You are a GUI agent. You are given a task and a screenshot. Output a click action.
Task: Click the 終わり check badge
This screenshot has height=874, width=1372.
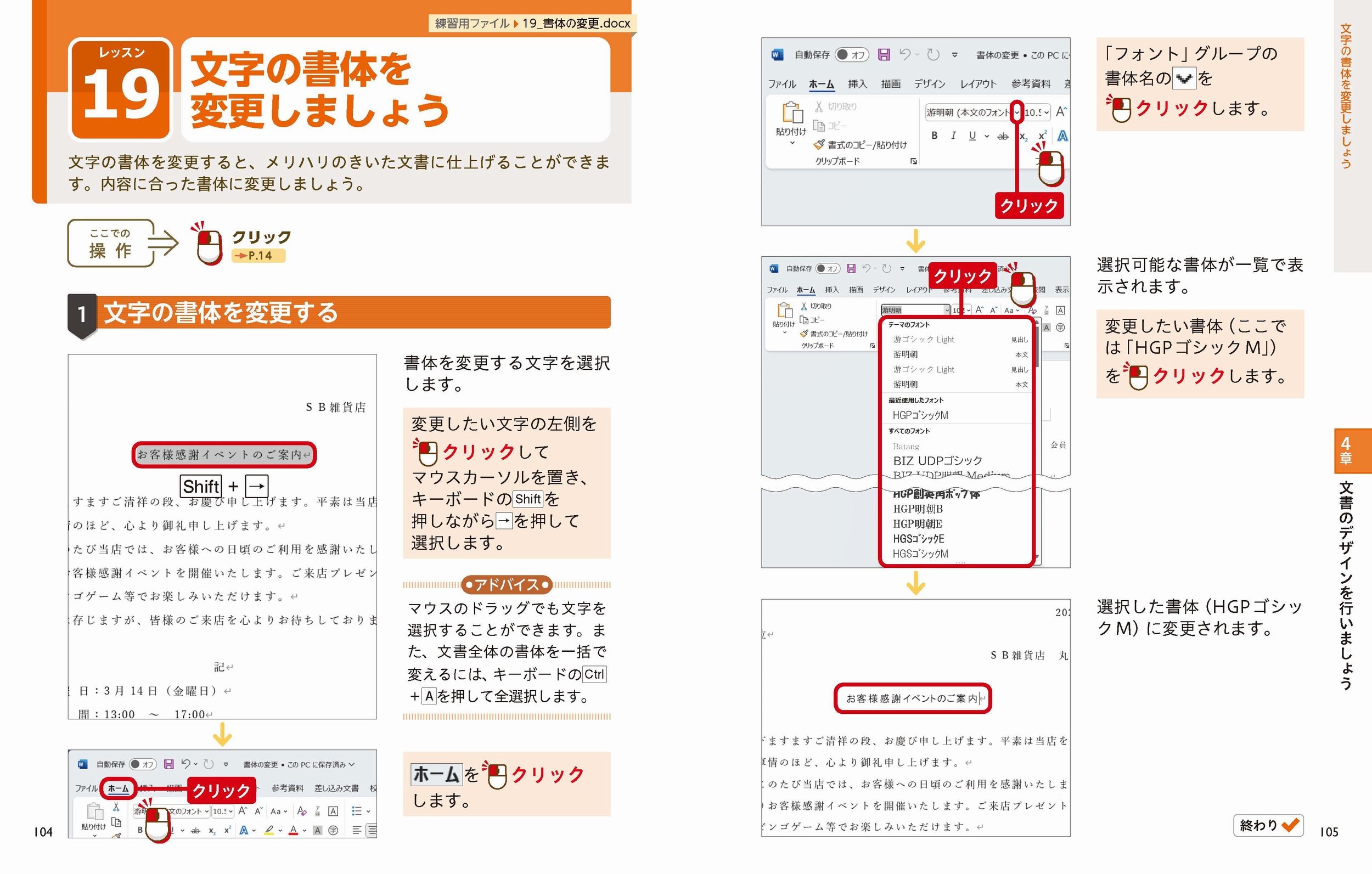pyautogui.click(x=1268, y=825)
